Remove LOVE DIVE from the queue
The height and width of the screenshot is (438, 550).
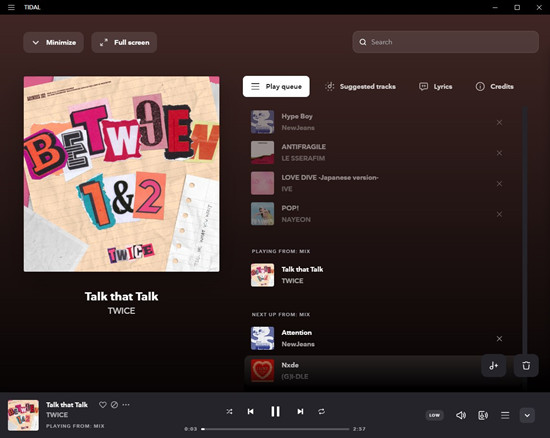point(499,183)
